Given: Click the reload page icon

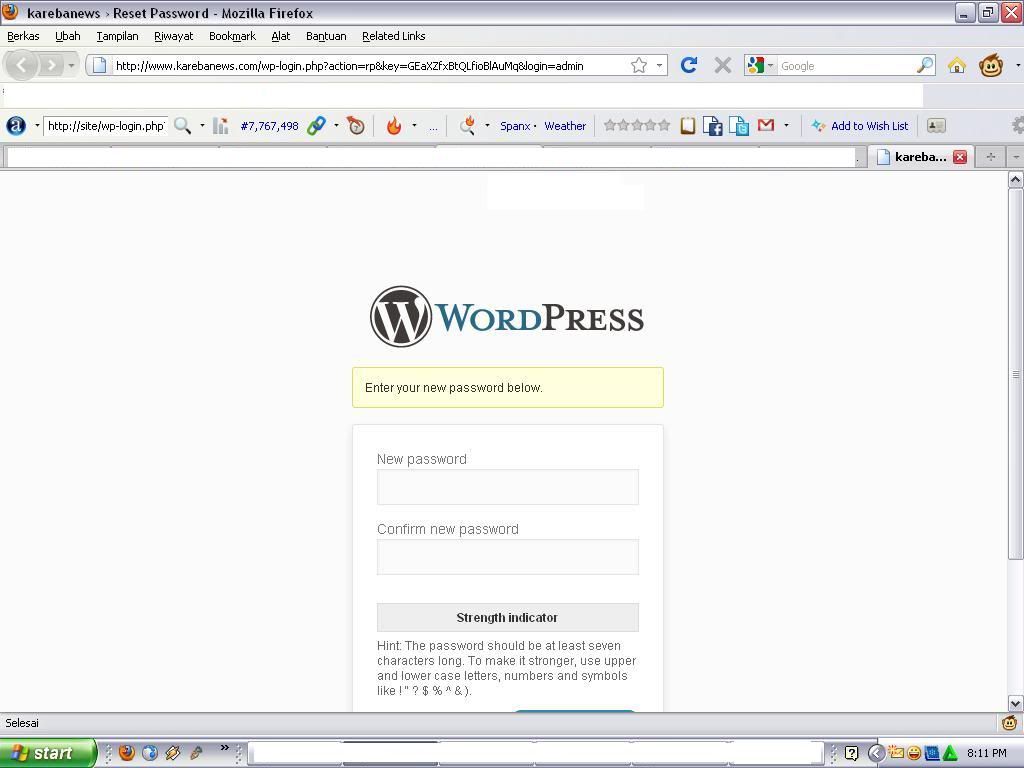Looking at the screenshot, I should [x=688, y=66].
